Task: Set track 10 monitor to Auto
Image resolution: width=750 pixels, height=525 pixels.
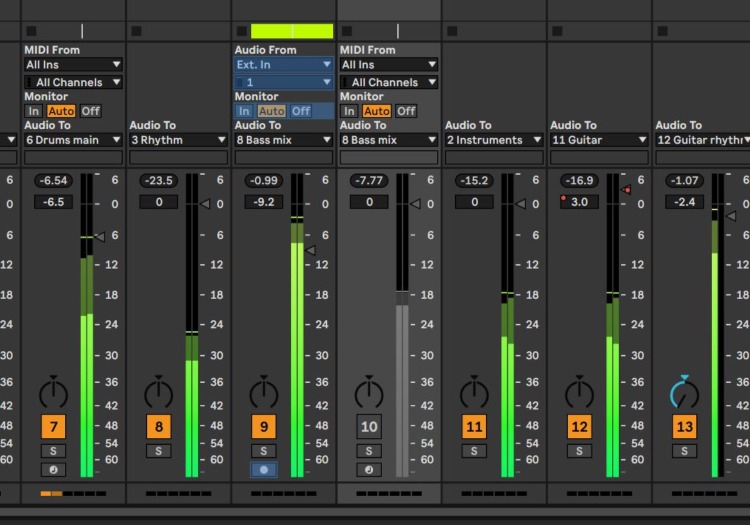Action: tap(377, 111)
